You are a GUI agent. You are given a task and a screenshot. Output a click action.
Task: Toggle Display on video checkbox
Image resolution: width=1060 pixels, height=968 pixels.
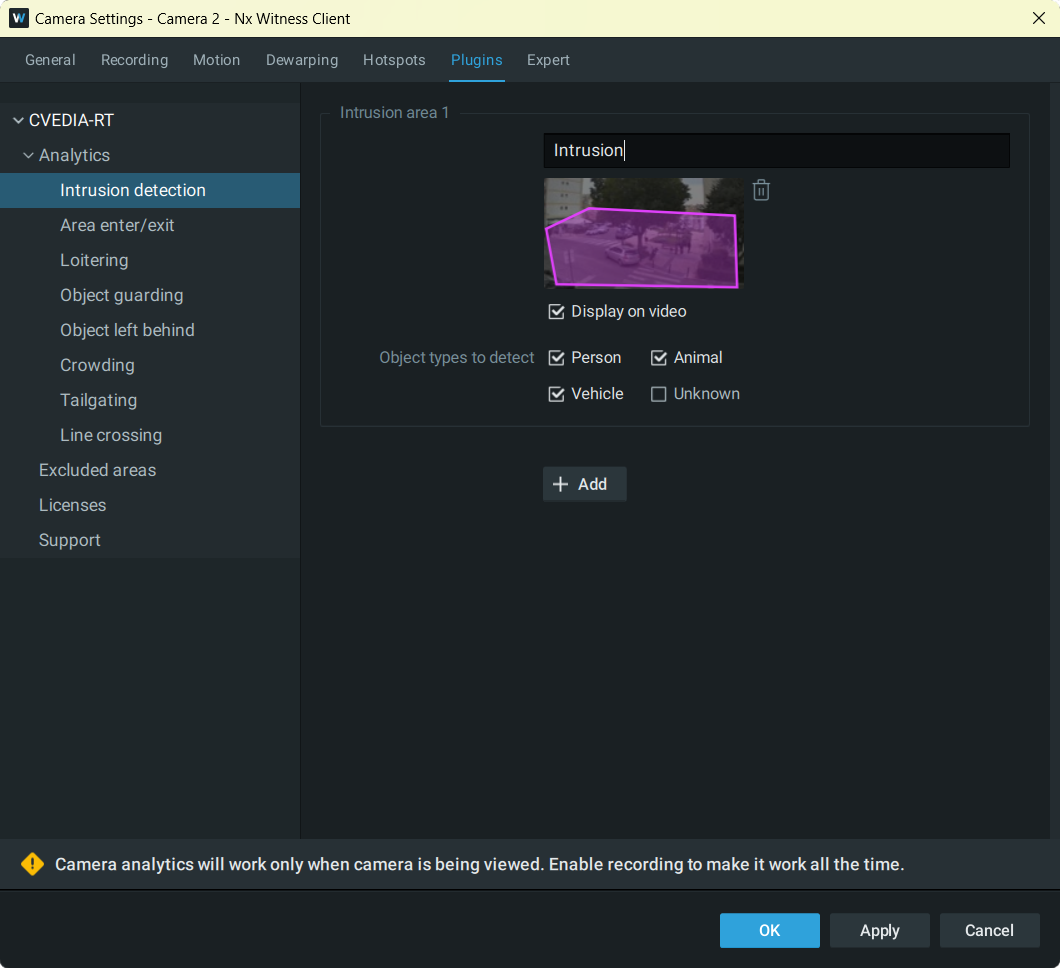tap(556, 312)
